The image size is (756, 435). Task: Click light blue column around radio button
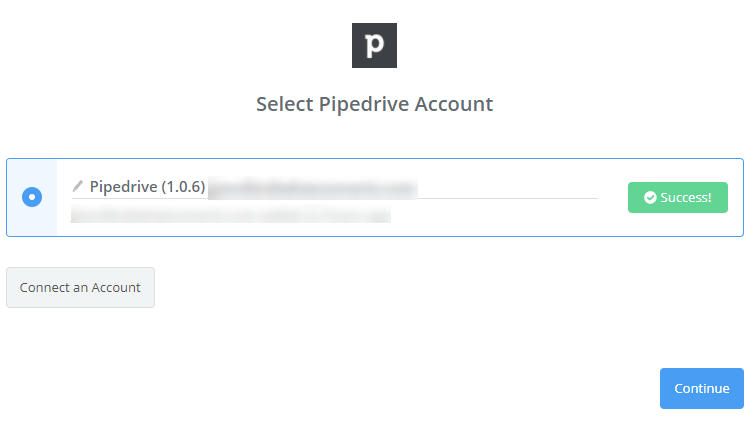[32, 197]
